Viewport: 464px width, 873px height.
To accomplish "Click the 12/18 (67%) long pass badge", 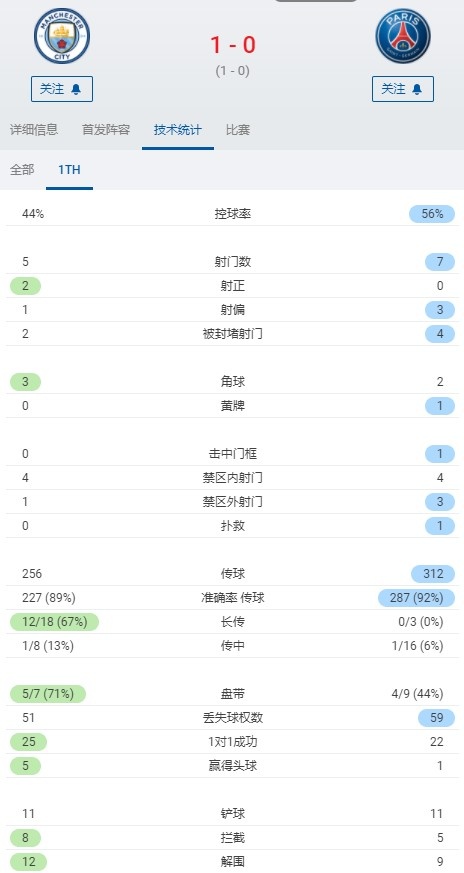I will (x=54, y=622).
